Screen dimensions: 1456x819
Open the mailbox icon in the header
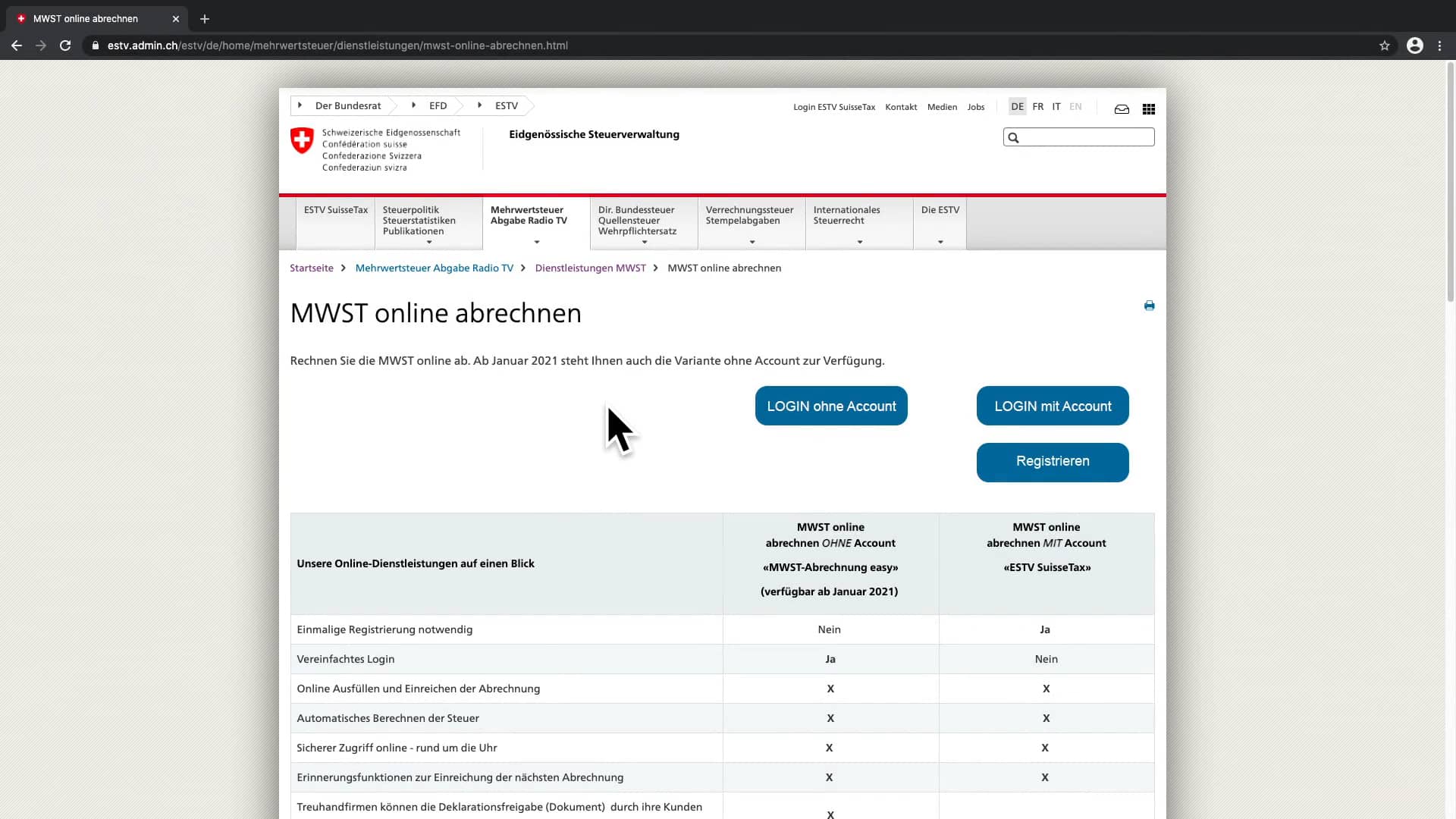click(1122, 109)
